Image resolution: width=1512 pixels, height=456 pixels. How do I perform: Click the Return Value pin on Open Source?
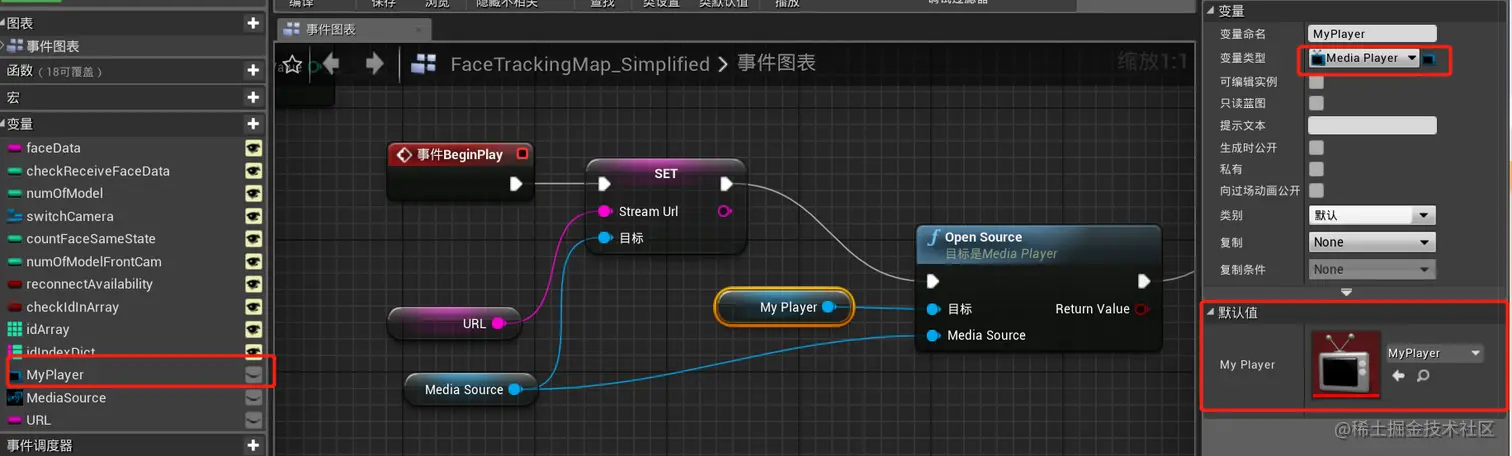tap(1141, 309)
